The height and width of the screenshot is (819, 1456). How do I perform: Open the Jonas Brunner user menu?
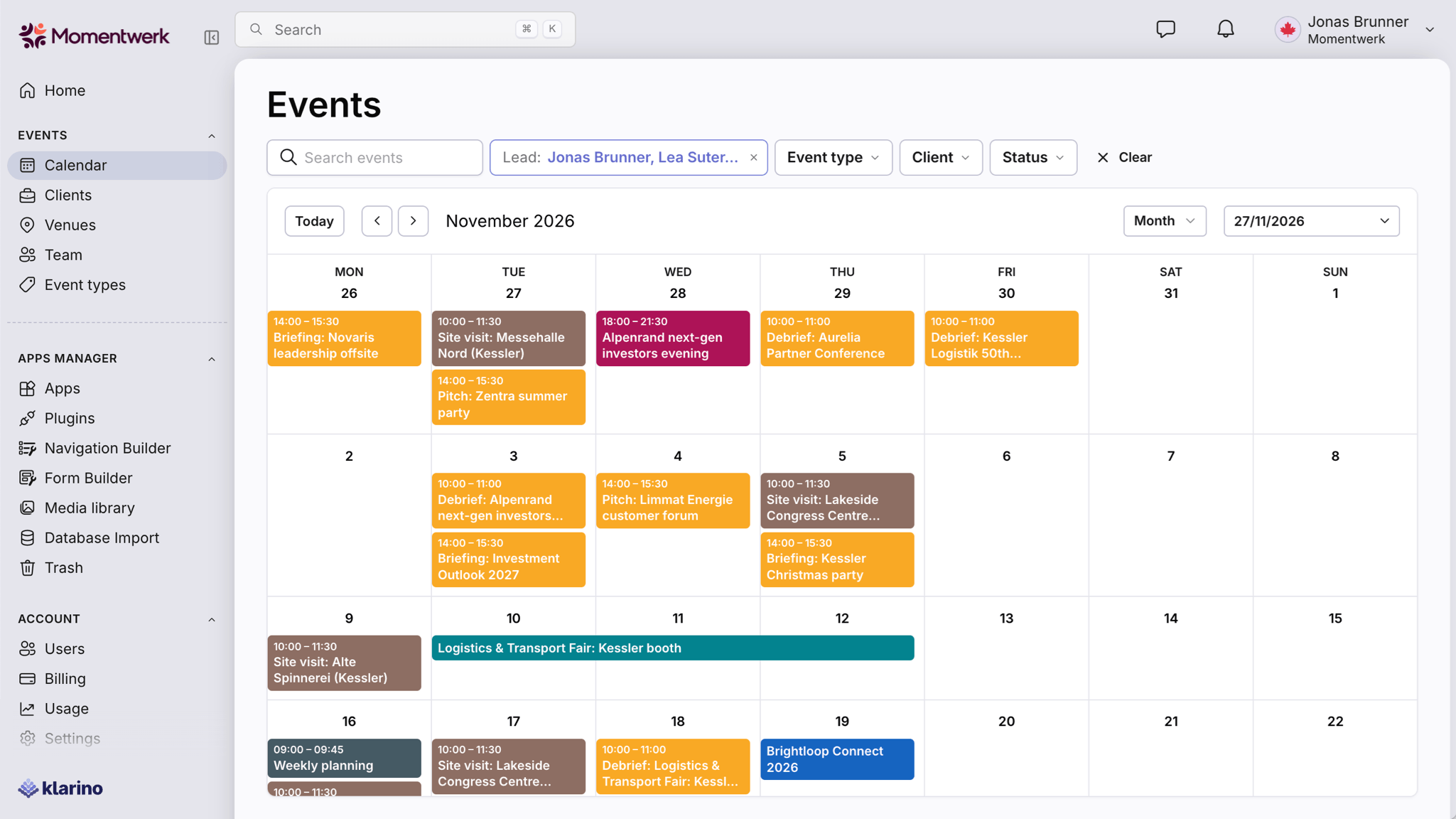point(1355,30)
